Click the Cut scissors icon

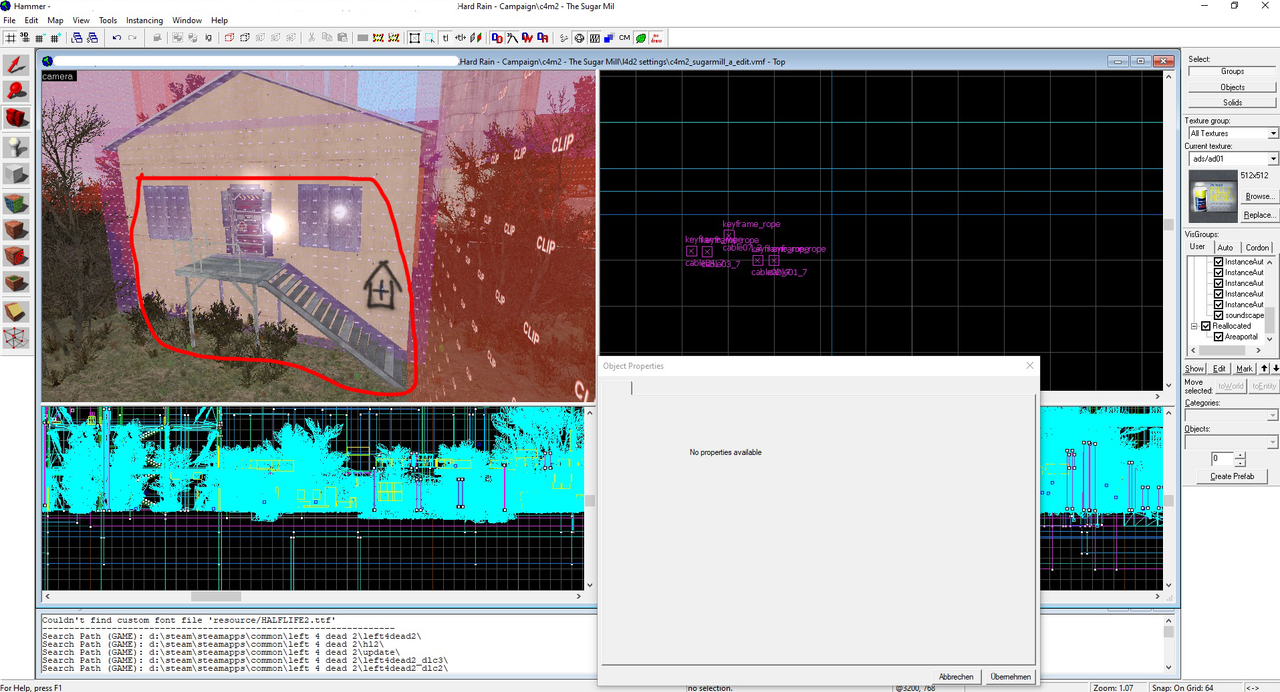tap(312, 38)
